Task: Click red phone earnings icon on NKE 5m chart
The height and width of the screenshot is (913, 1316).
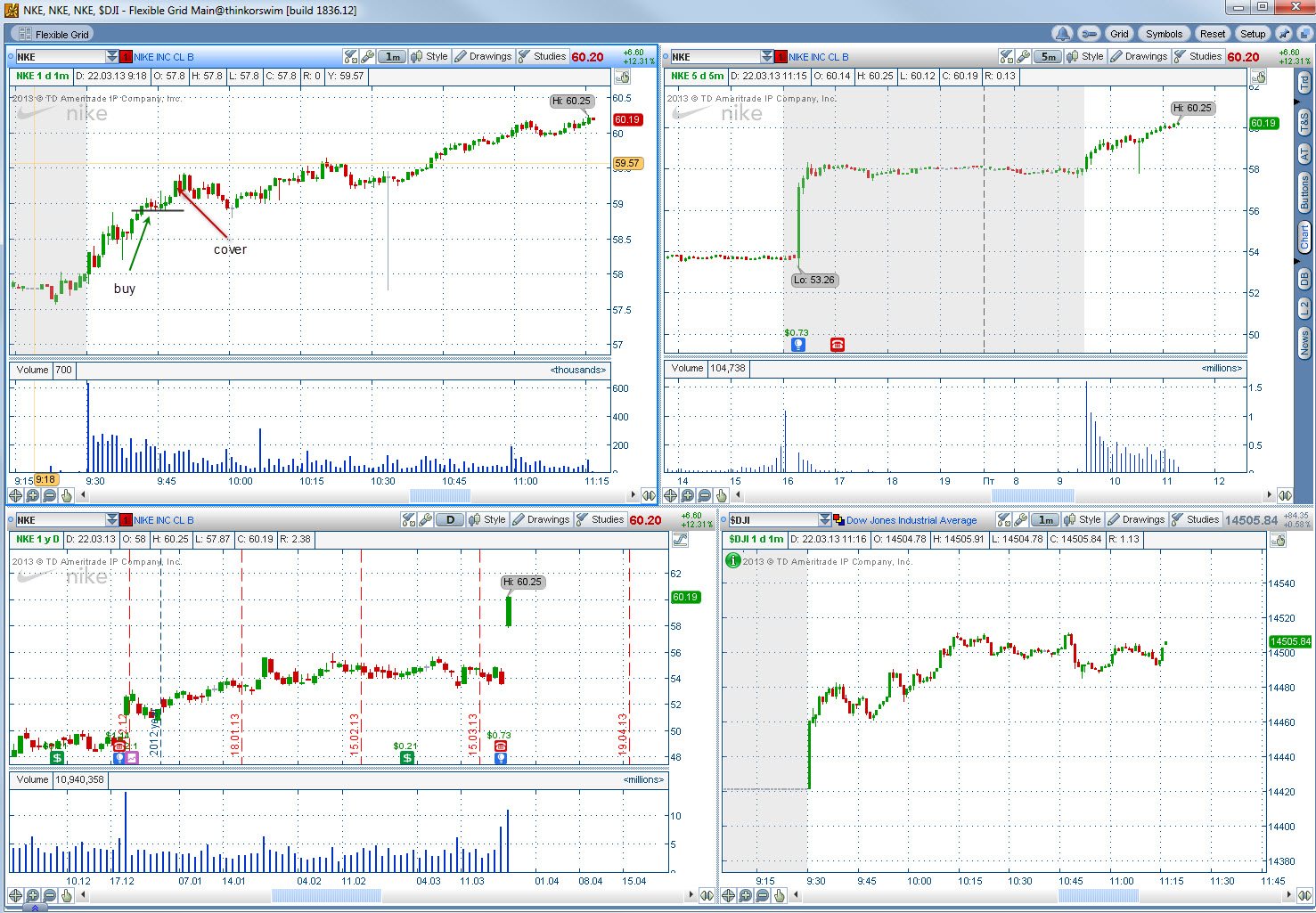Action: point(838,345)
